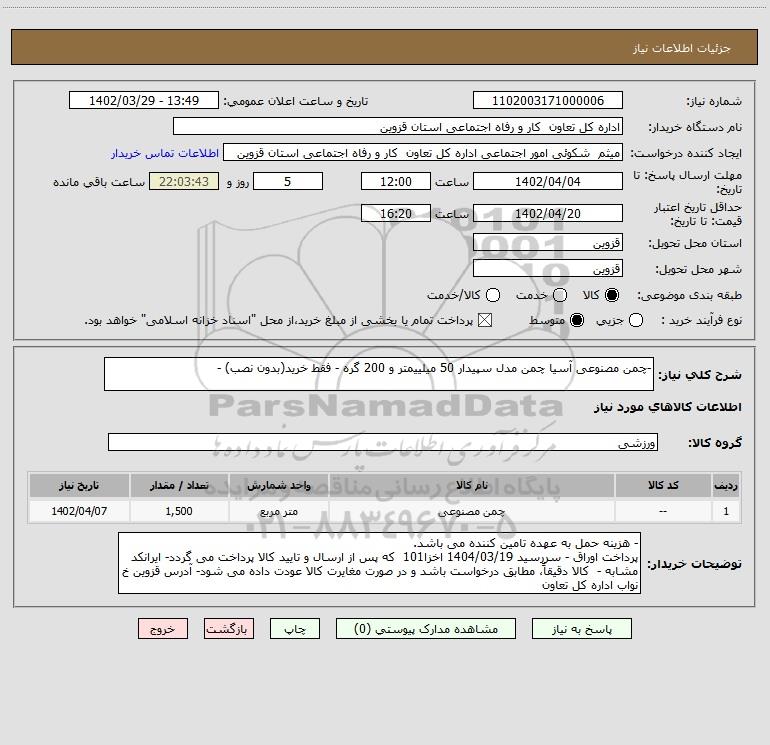Click the چمن مصنوعی item name cell

click(472, 511)
